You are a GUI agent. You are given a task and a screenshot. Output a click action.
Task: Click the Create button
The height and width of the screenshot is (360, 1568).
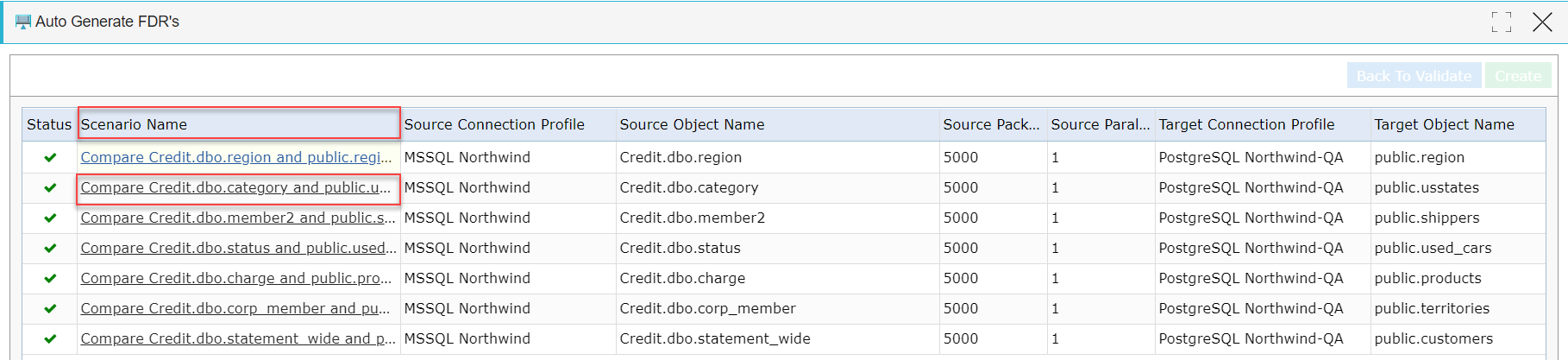[x=1518, y=76]
